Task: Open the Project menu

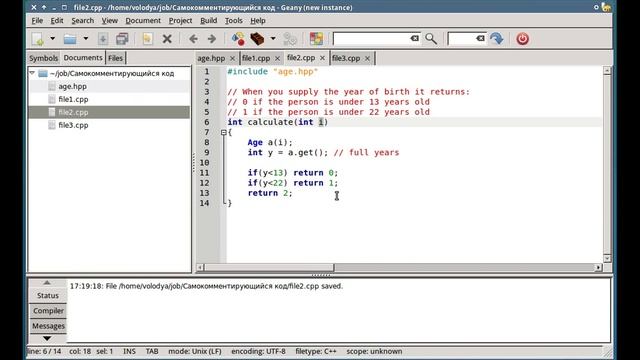Action: [180, 20]
